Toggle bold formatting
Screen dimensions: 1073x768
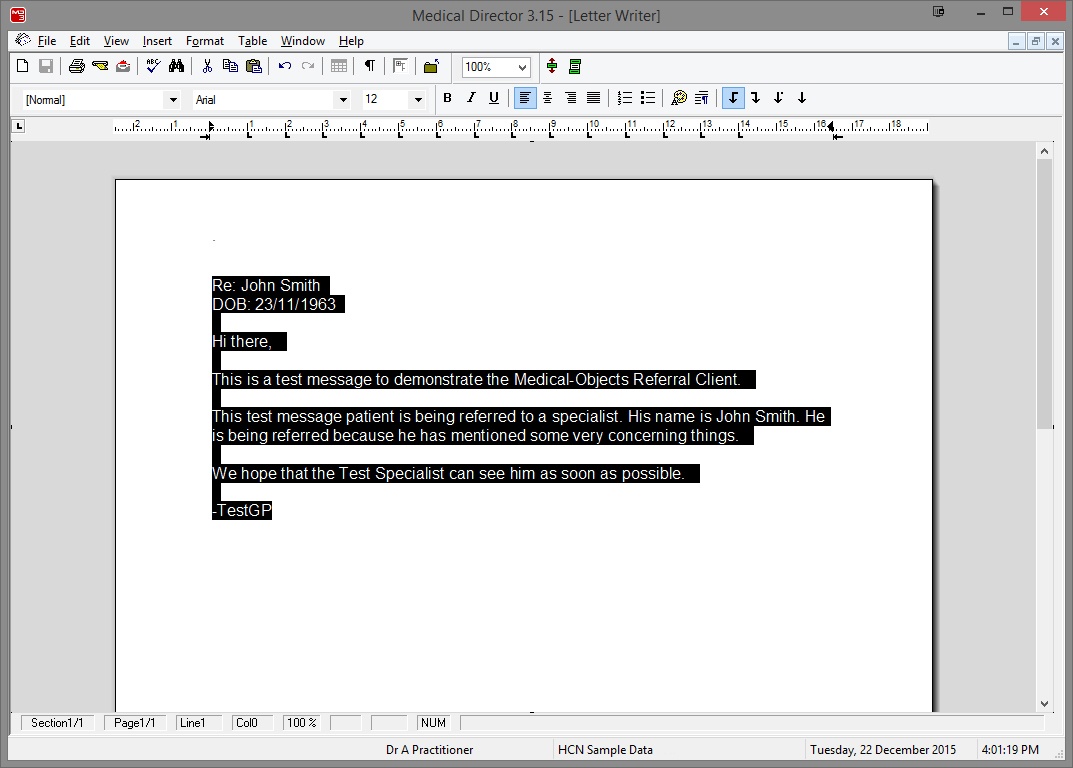click(448, 99)
